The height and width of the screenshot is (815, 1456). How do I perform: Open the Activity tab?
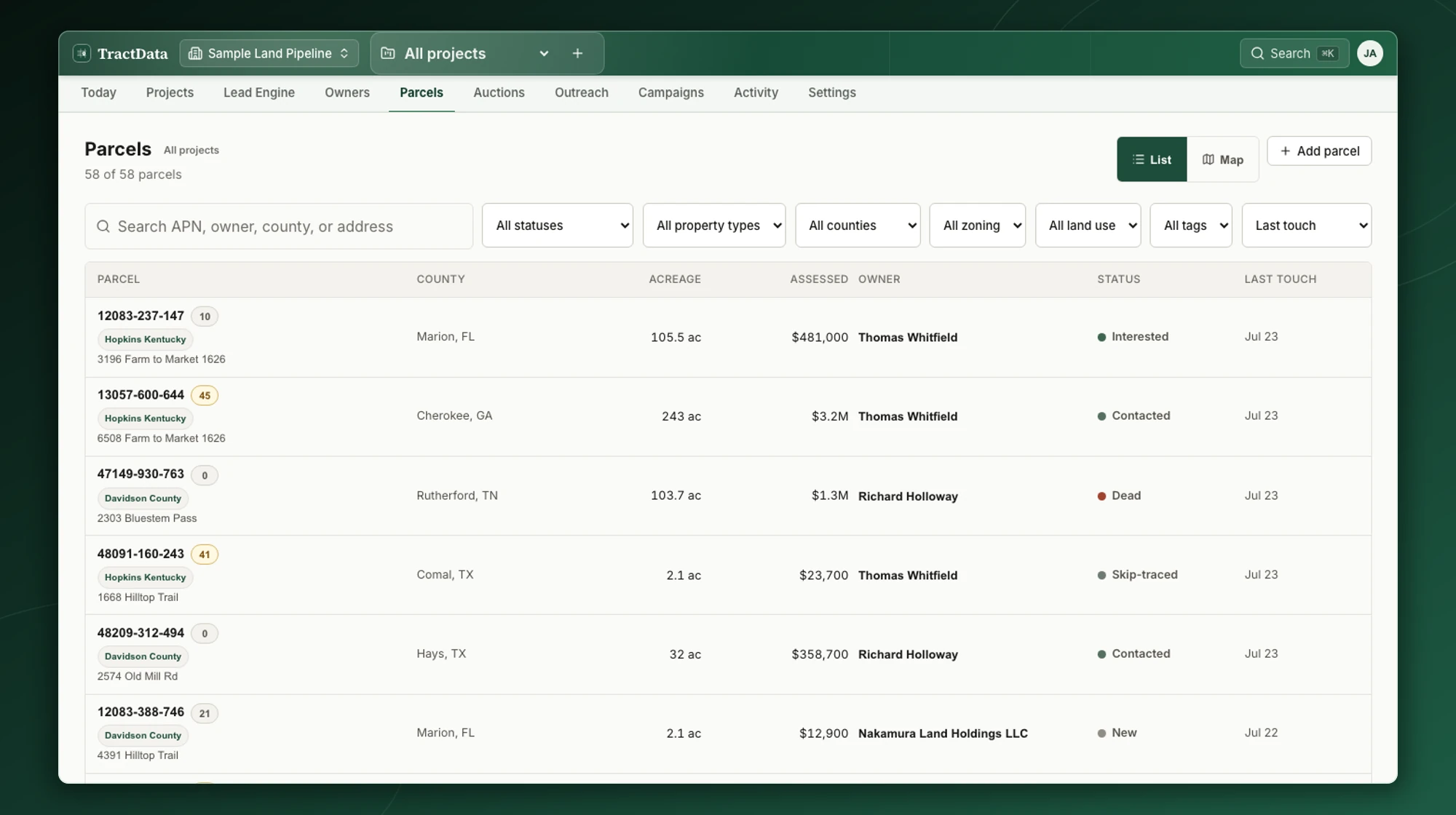click(x=756, y=92)
